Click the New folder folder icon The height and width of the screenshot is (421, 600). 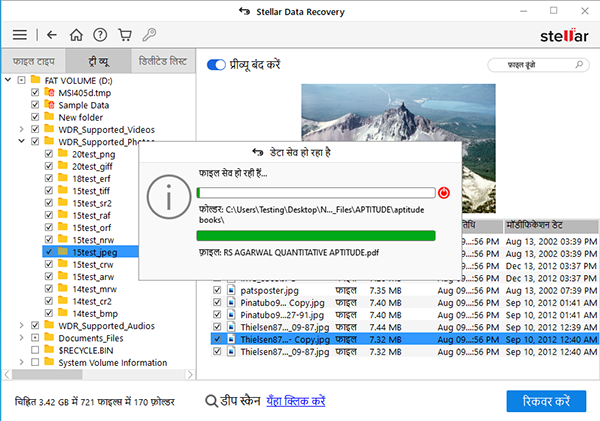pos(49,116)
